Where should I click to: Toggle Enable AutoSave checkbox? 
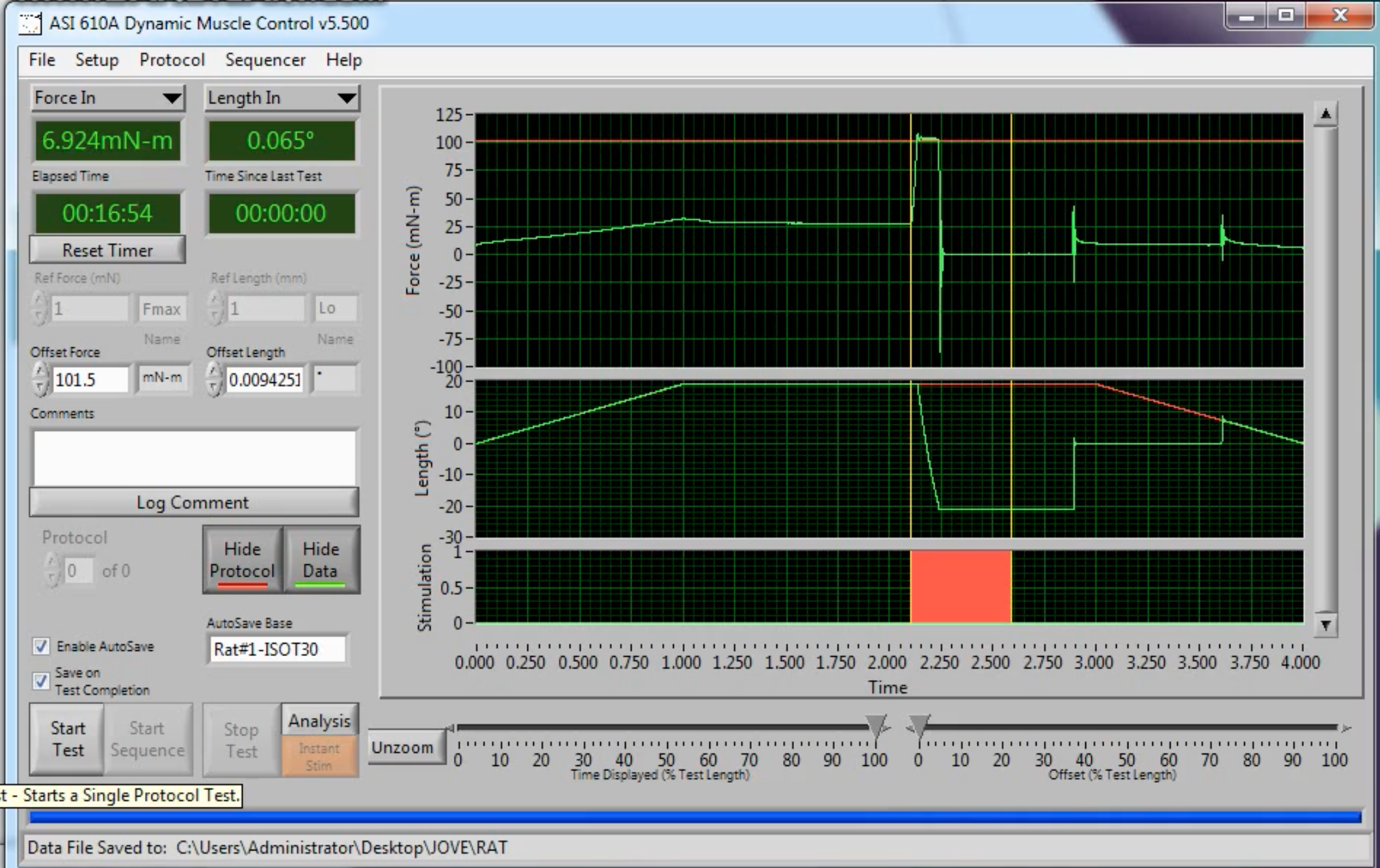point(41,646)
